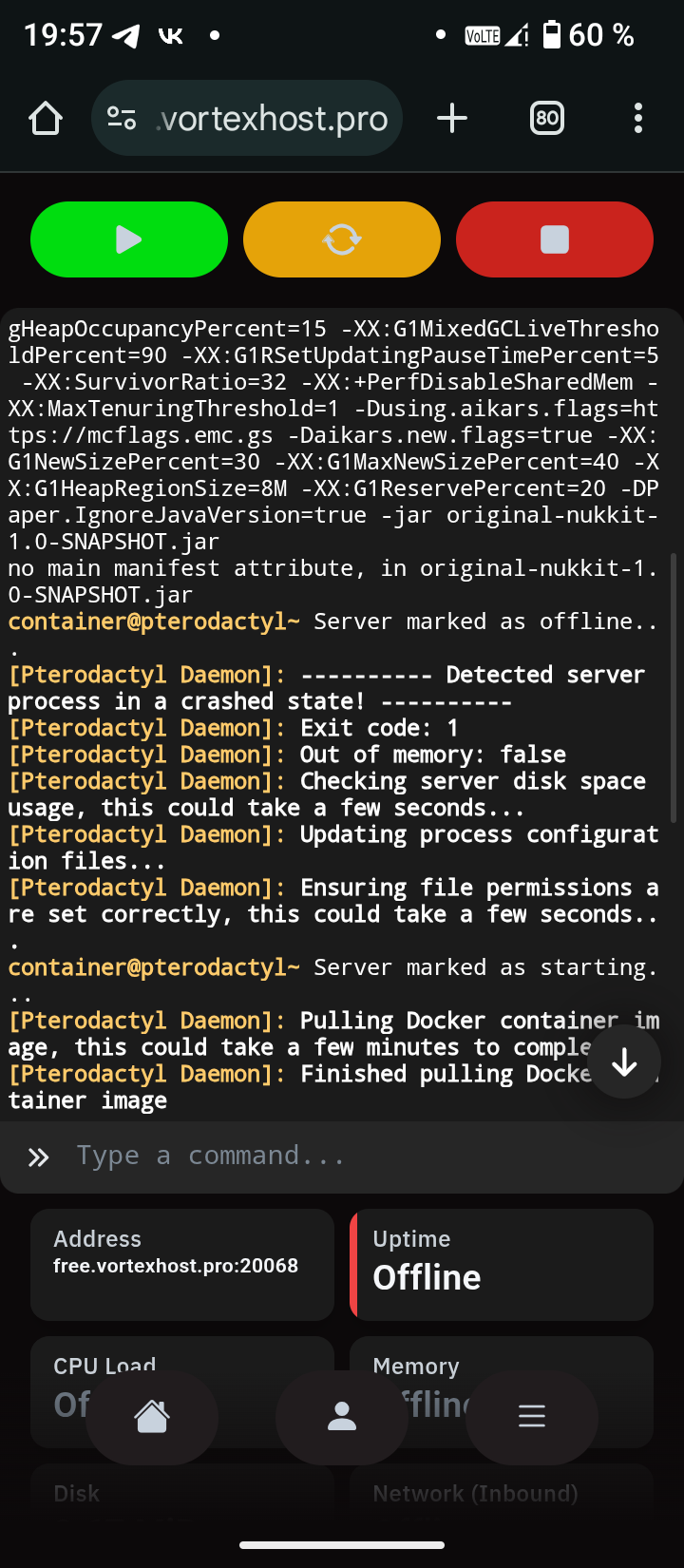This screenshot has width=684, height=1568.
Task: Tap the browser home icon
Action: coord(46,119)
